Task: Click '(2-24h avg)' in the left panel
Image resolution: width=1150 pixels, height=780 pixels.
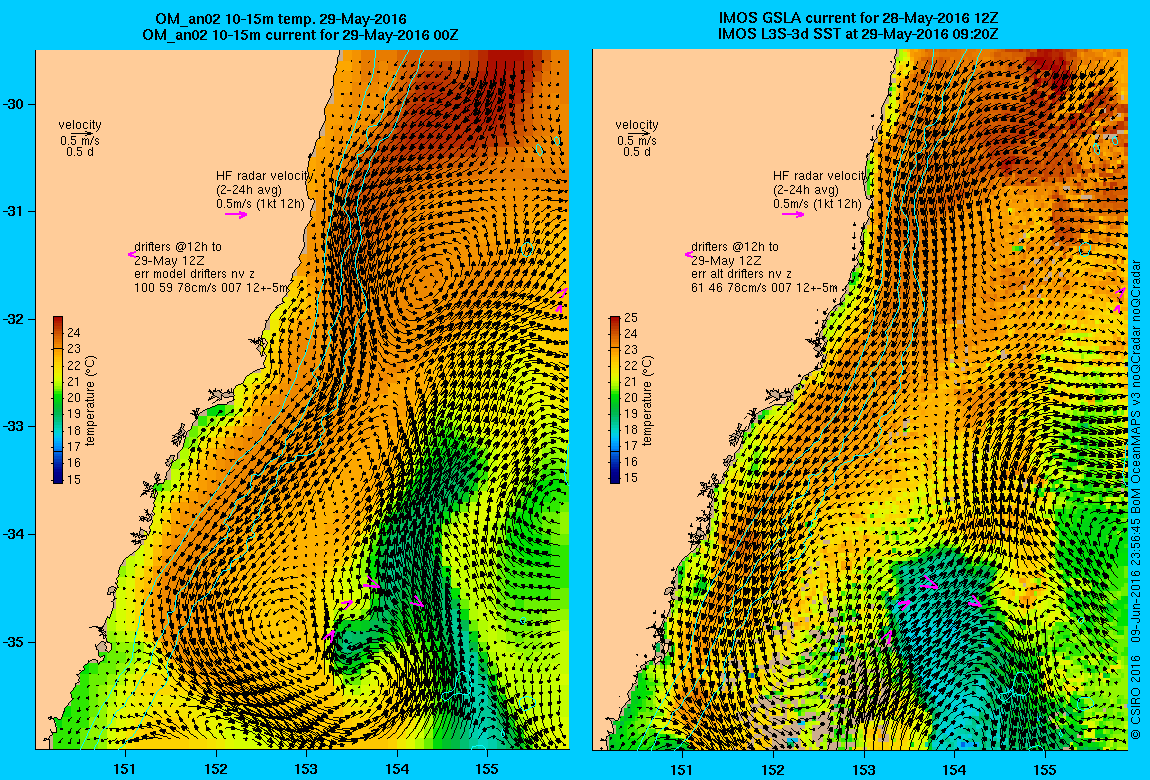Action: (x=249, y=190)
